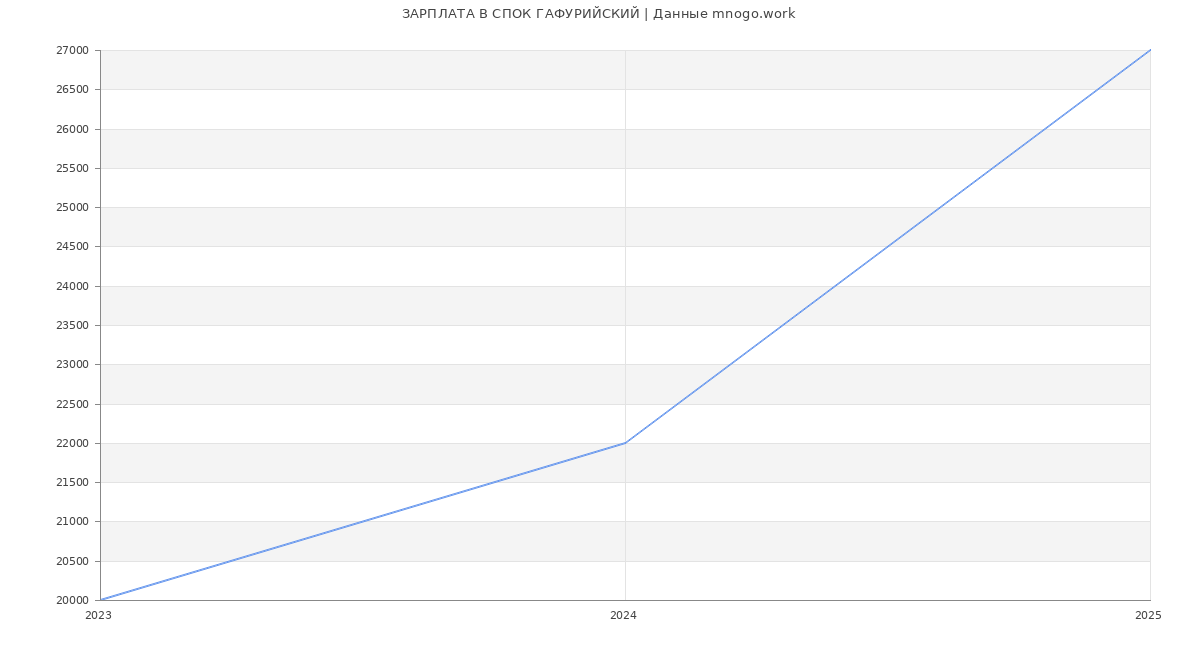Image resolution: width=1200 pixels, height=650 pixels.
Task: Select the 23000 y-axis label
Action: pos(72,365)
